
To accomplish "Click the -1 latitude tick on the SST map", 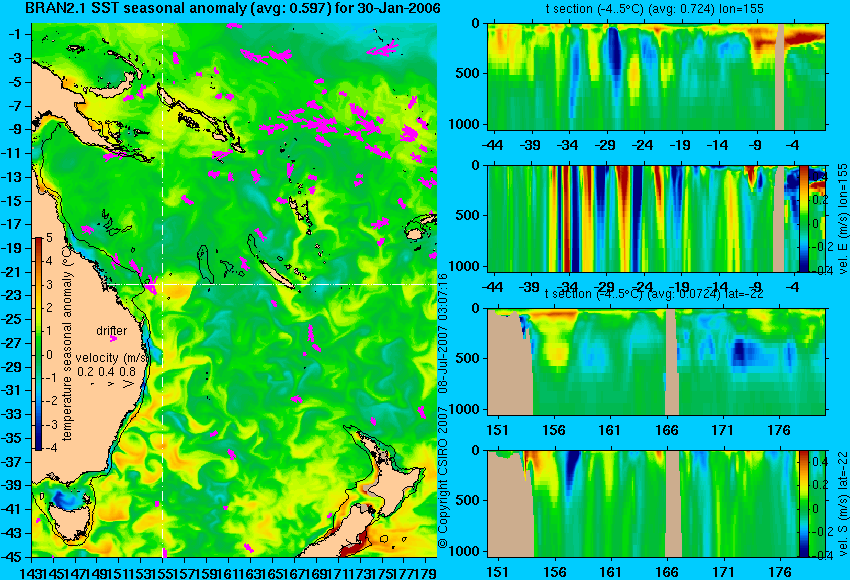I will (14, 34).
